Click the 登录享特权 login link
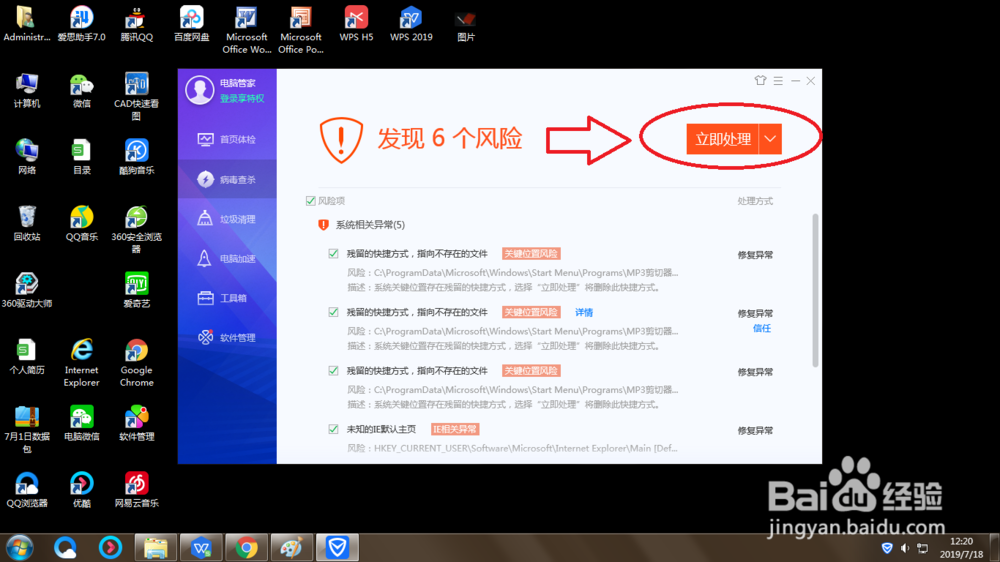 click(x=242, y=98)
